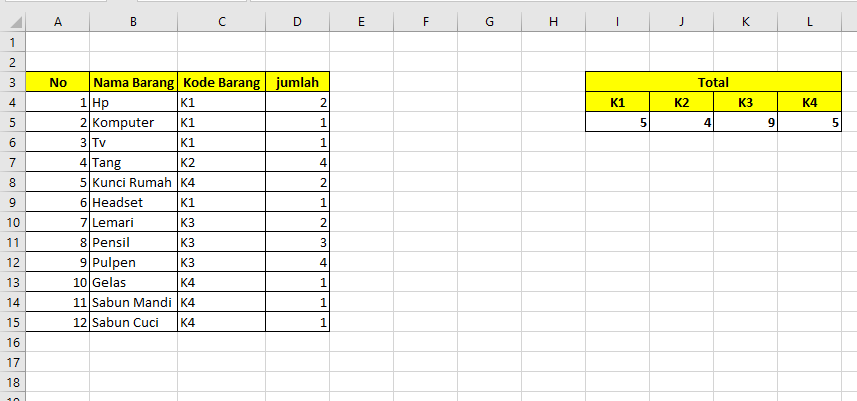
Task: Click the 'Kunci Rumah' cell
Action: [133, 182]
